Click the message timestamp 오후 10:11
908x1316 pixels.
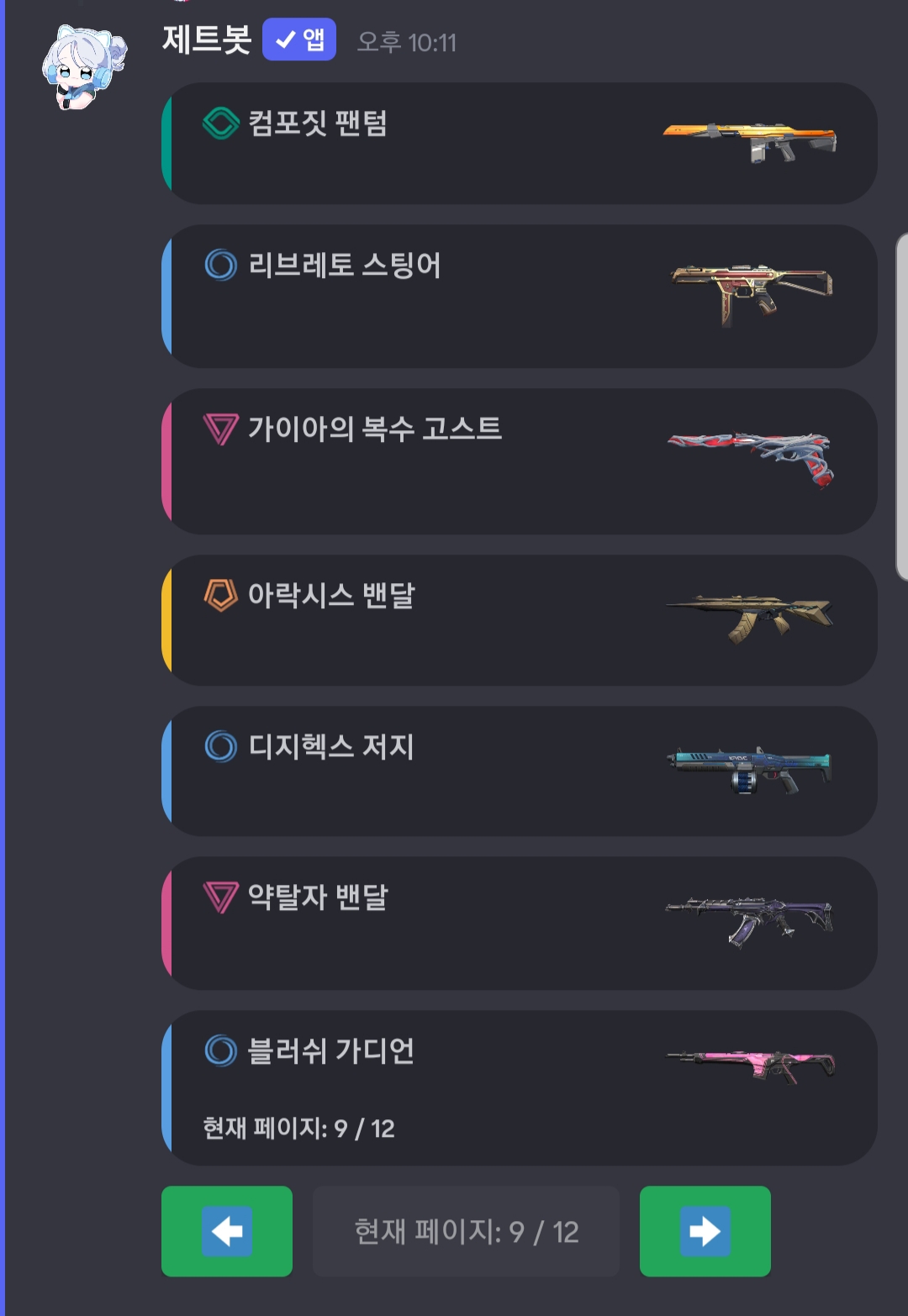(407, 42)
